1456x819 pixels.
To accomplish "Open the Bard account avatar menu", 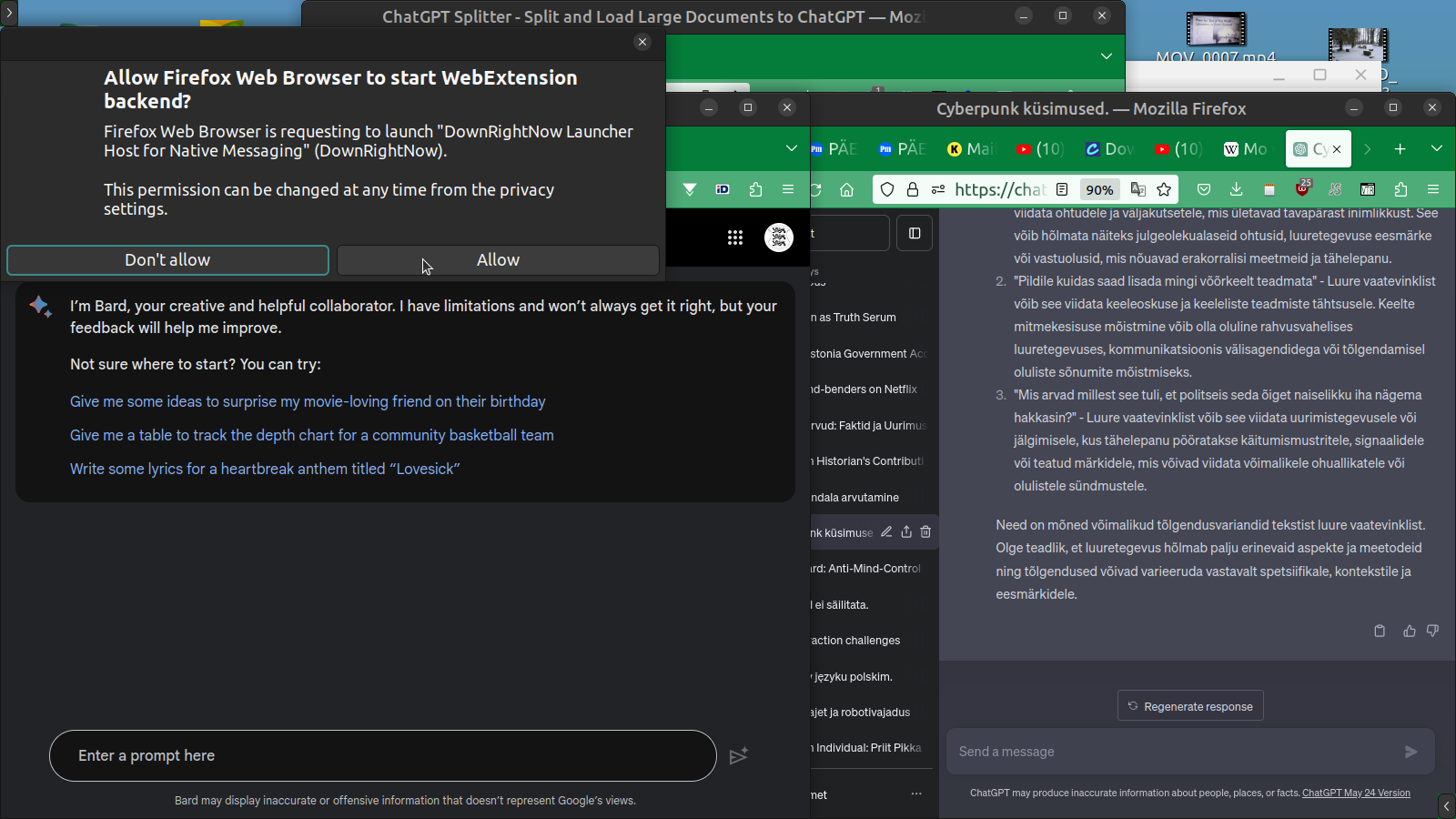I will (x=779, y=238).
